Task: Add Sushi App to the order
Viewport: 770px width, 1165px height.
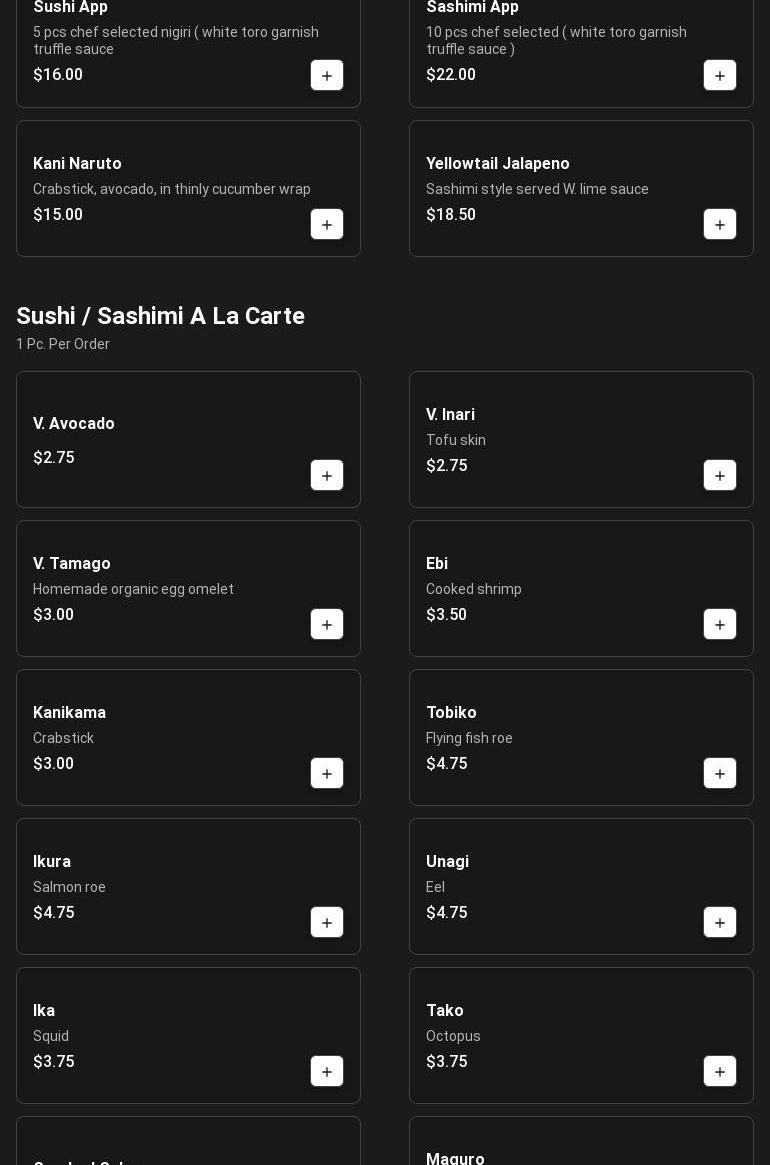Action: (327, 76)
